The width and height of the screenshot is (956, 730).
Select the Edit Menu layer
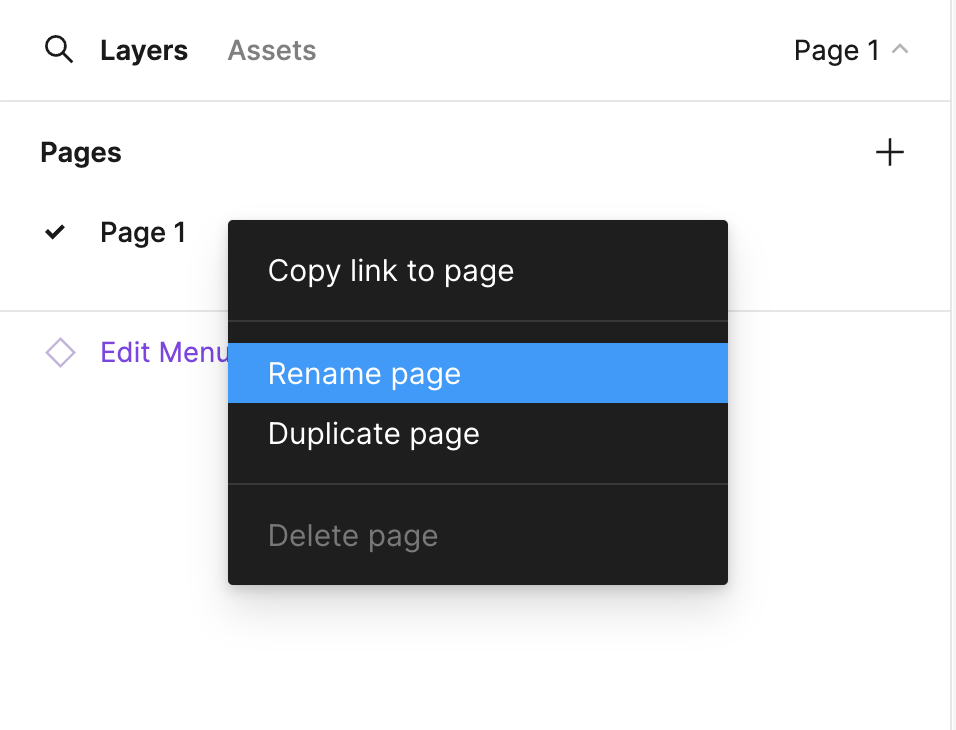pos(165,352)
